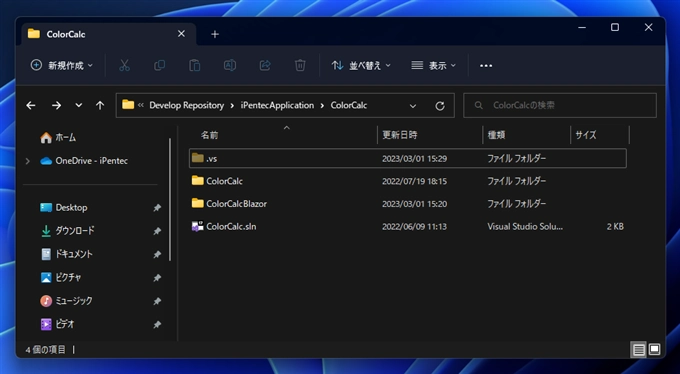
Task: Show hidden path with << chevron
Action: [x=141, y=105]
